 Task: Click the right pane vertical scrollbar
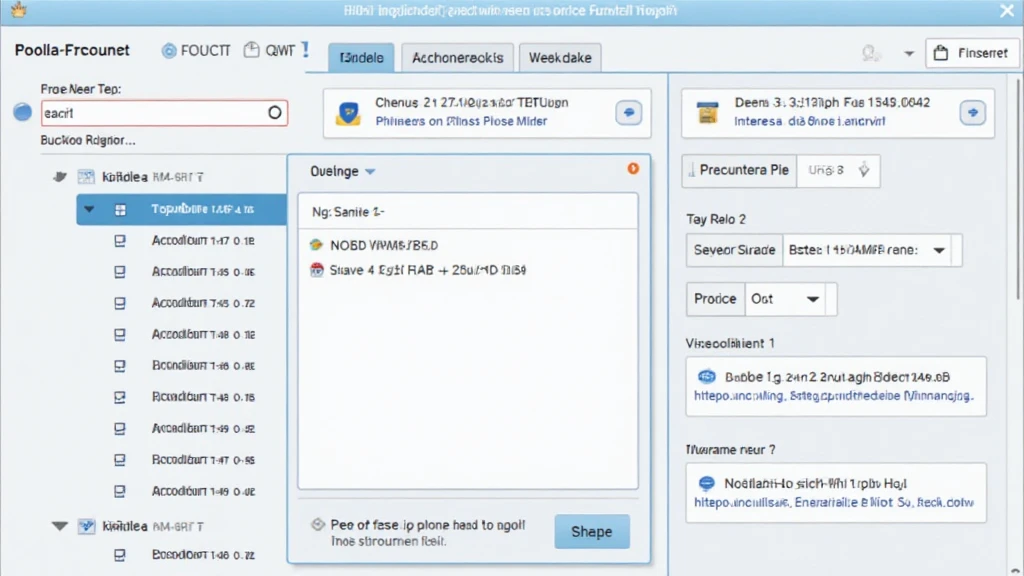(x=1017, y=189)
